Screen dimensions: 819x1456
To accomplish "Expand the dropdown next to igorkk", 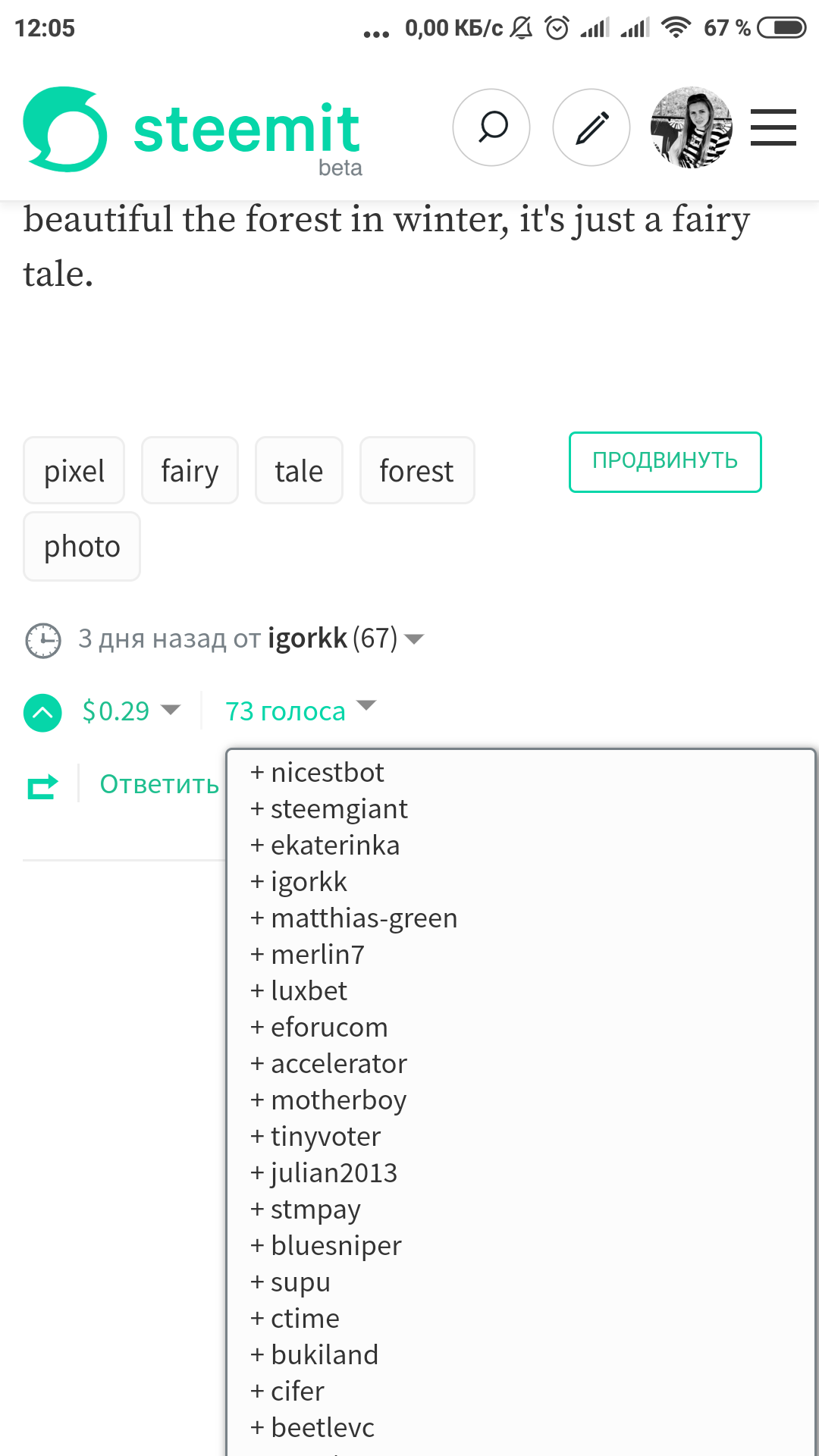I will point(414,639).
